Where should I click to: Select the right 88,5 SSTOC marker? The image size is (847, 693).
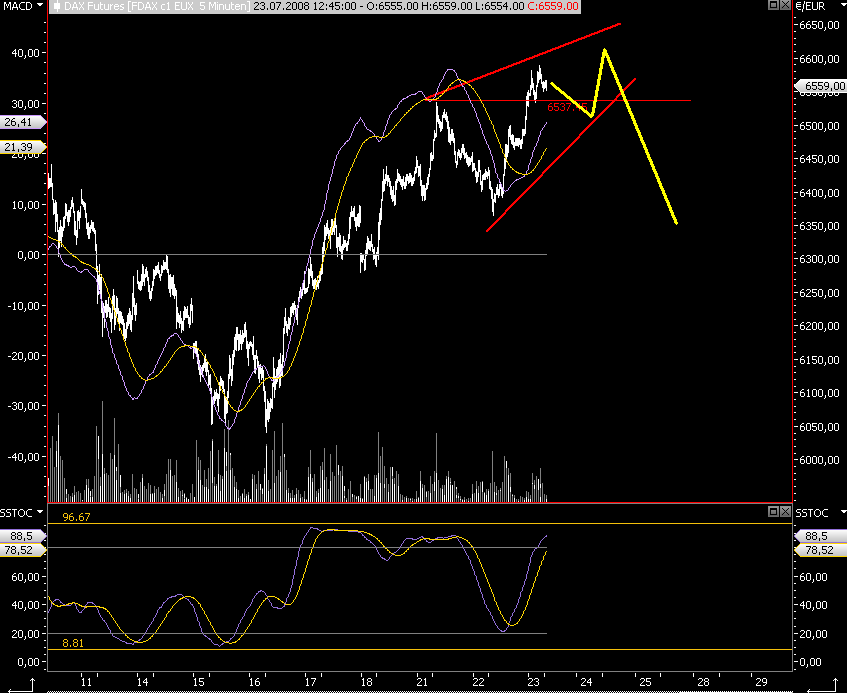click(820, 536)
